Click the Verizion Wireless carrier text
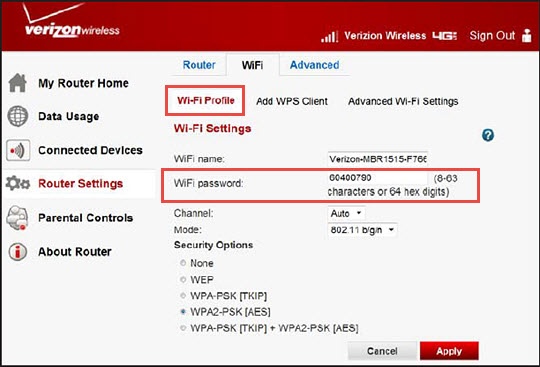Screen dimensions: 540x367 coord(385,35)
